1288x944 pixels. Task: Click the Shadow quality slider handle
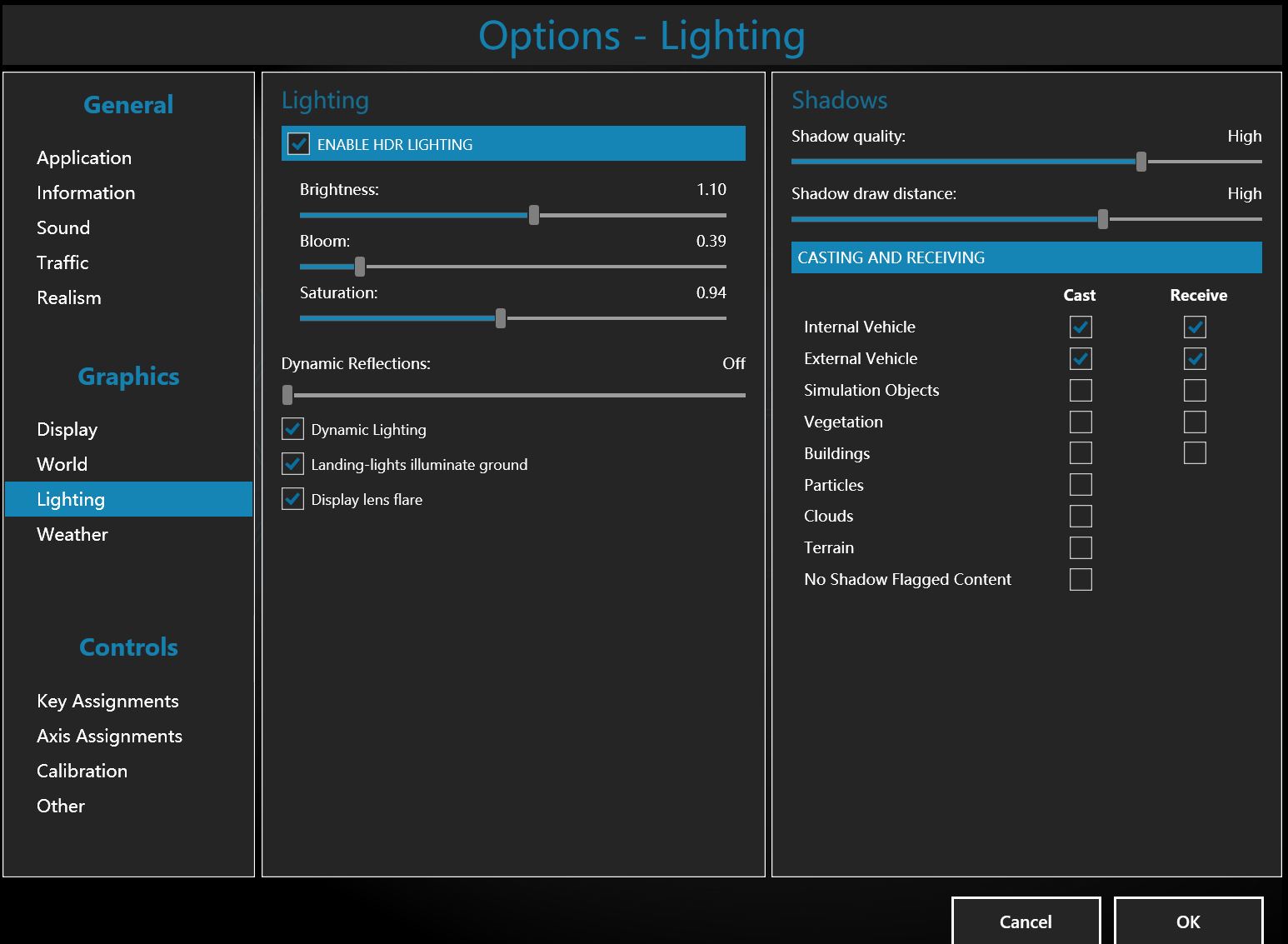(1141, 162)
